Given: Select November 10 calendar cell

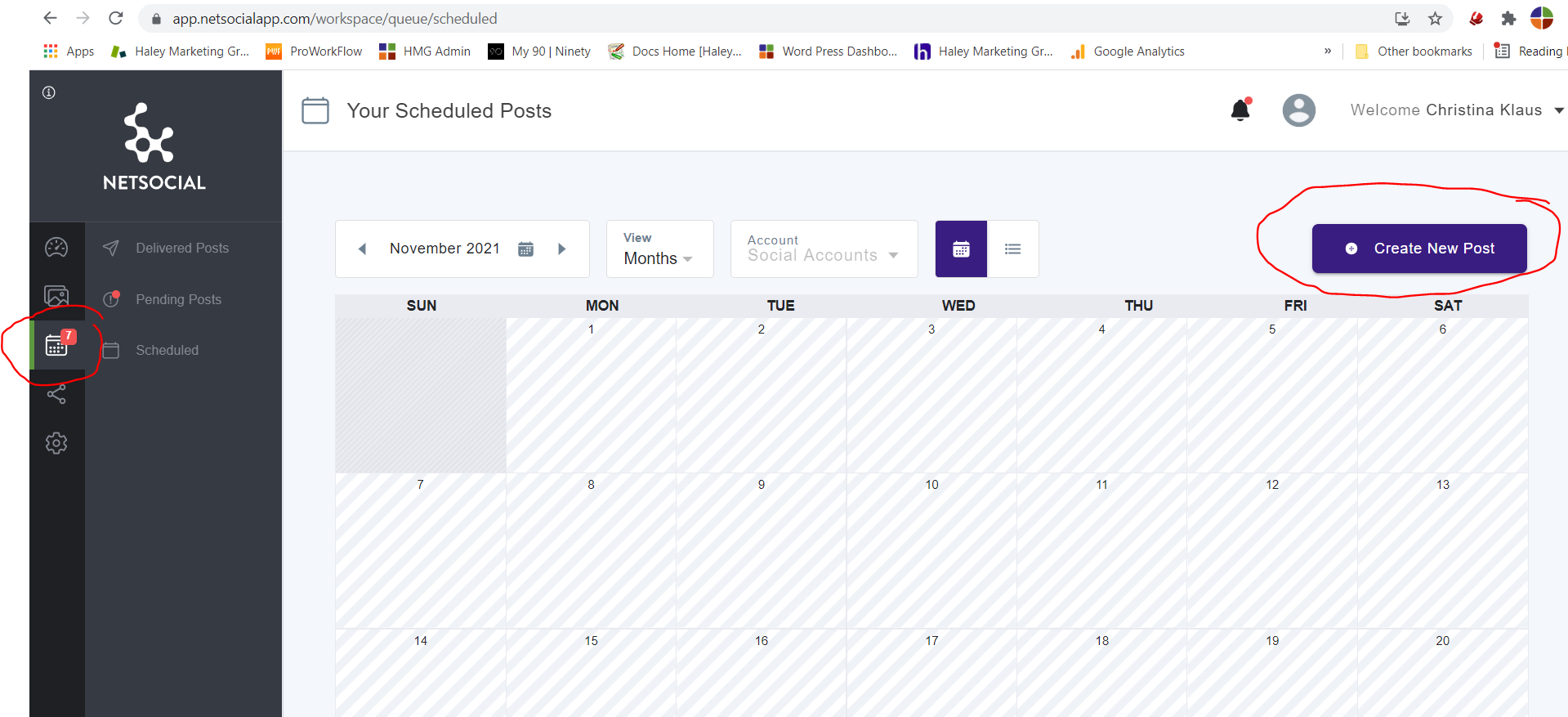Looking at the screenshot, I should pyautogui.click(x=931, y=550).
